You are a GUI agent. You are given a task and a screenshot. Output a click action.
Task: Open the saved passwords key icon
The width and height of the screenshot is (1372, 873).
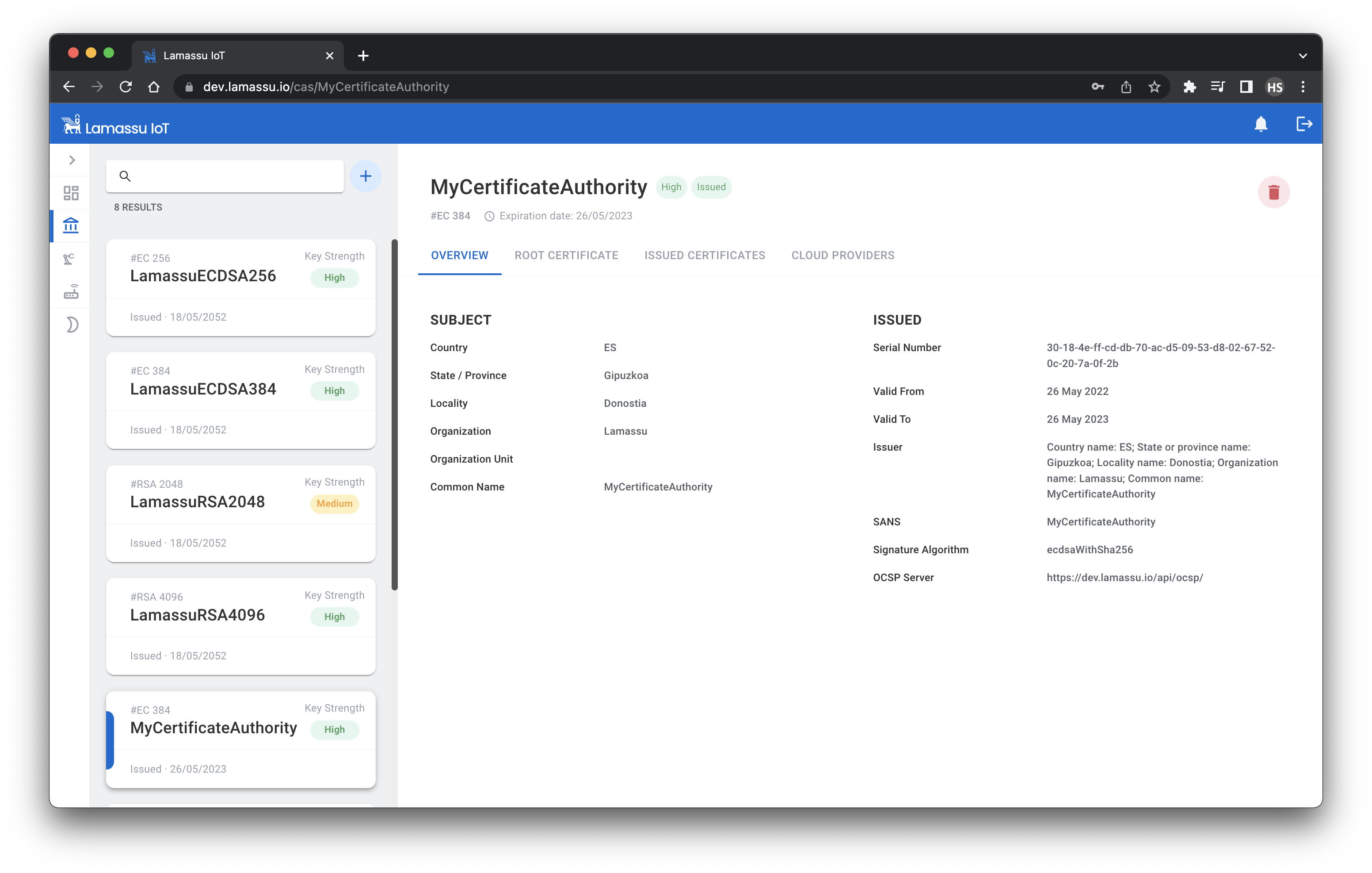[1098, 87]
